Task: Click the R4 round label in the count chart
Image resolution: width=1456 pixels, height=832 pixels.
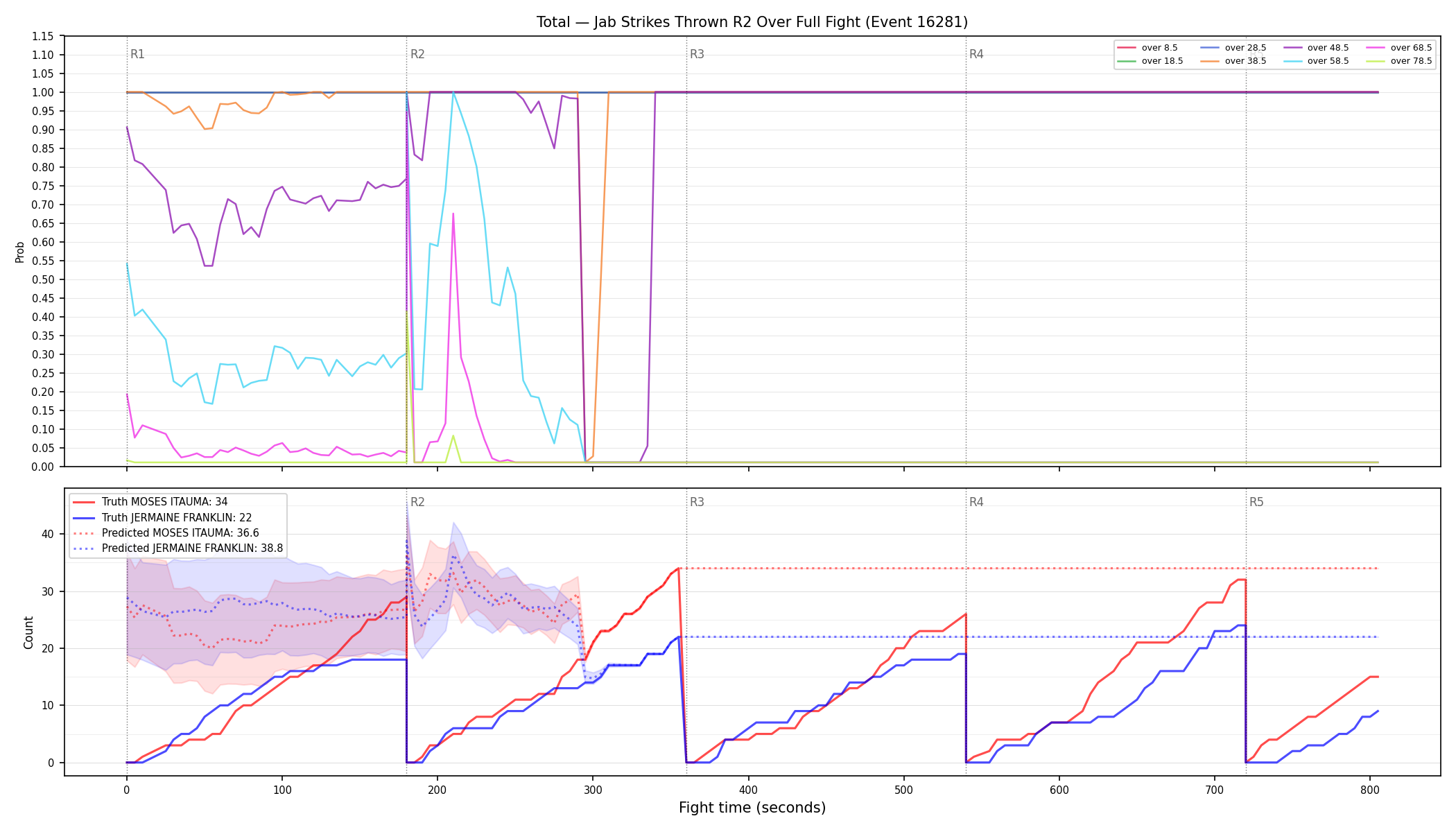Action: (x=976, y=502)
